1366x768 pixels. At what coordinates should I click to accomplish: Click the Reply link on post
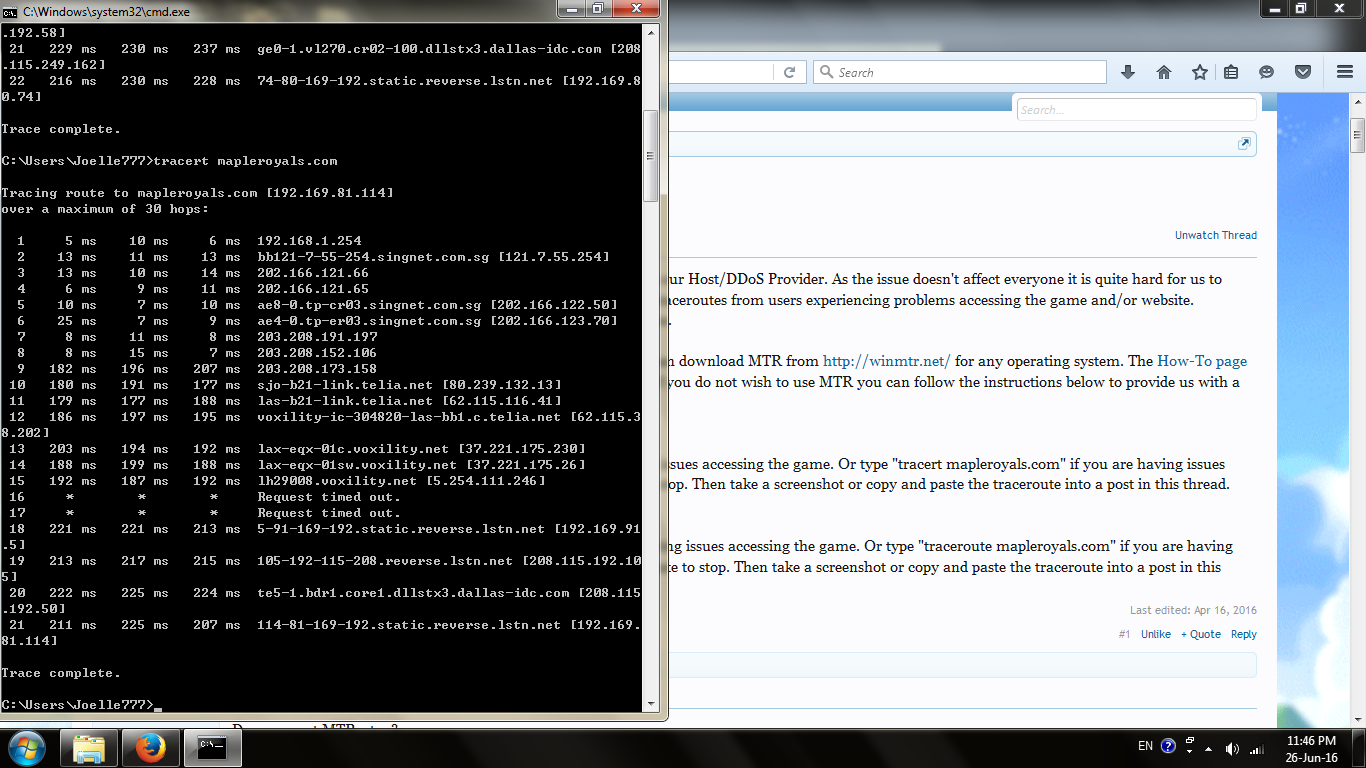pos(1243,634)
